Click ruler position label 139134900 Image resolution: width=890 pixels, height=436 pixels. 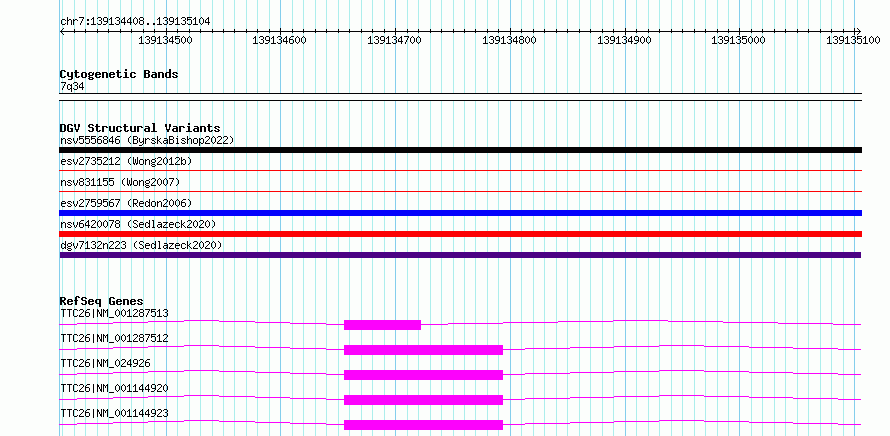pyautogui.click(x=624, y=40)
